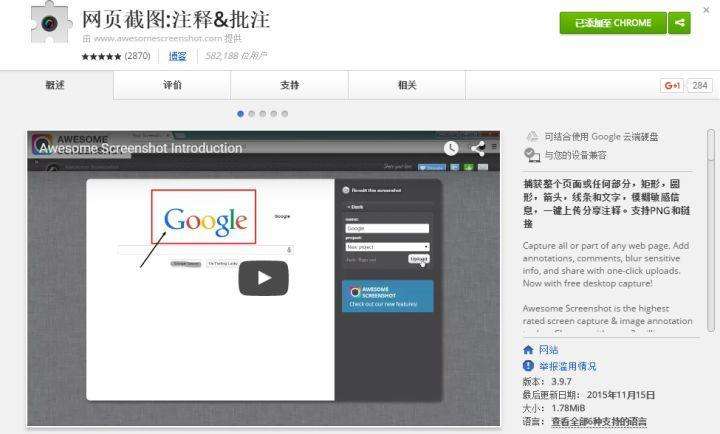The image size is (720, 434).
Task: Click the five-star rating (2870)
Action: [116, 56]
